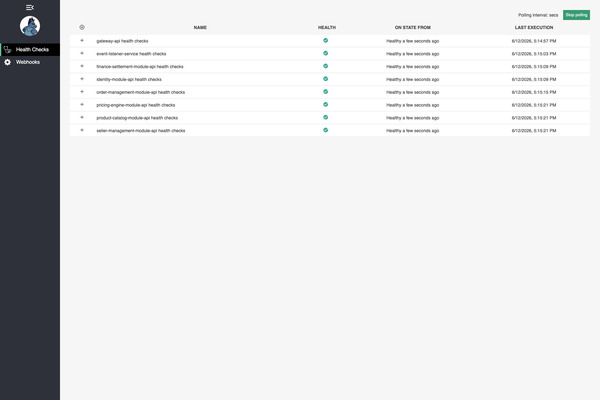The image size is (600, 400).
Task: Click the healthy checkmark for pricing-engine-module-api
Action: click(326, 104)
